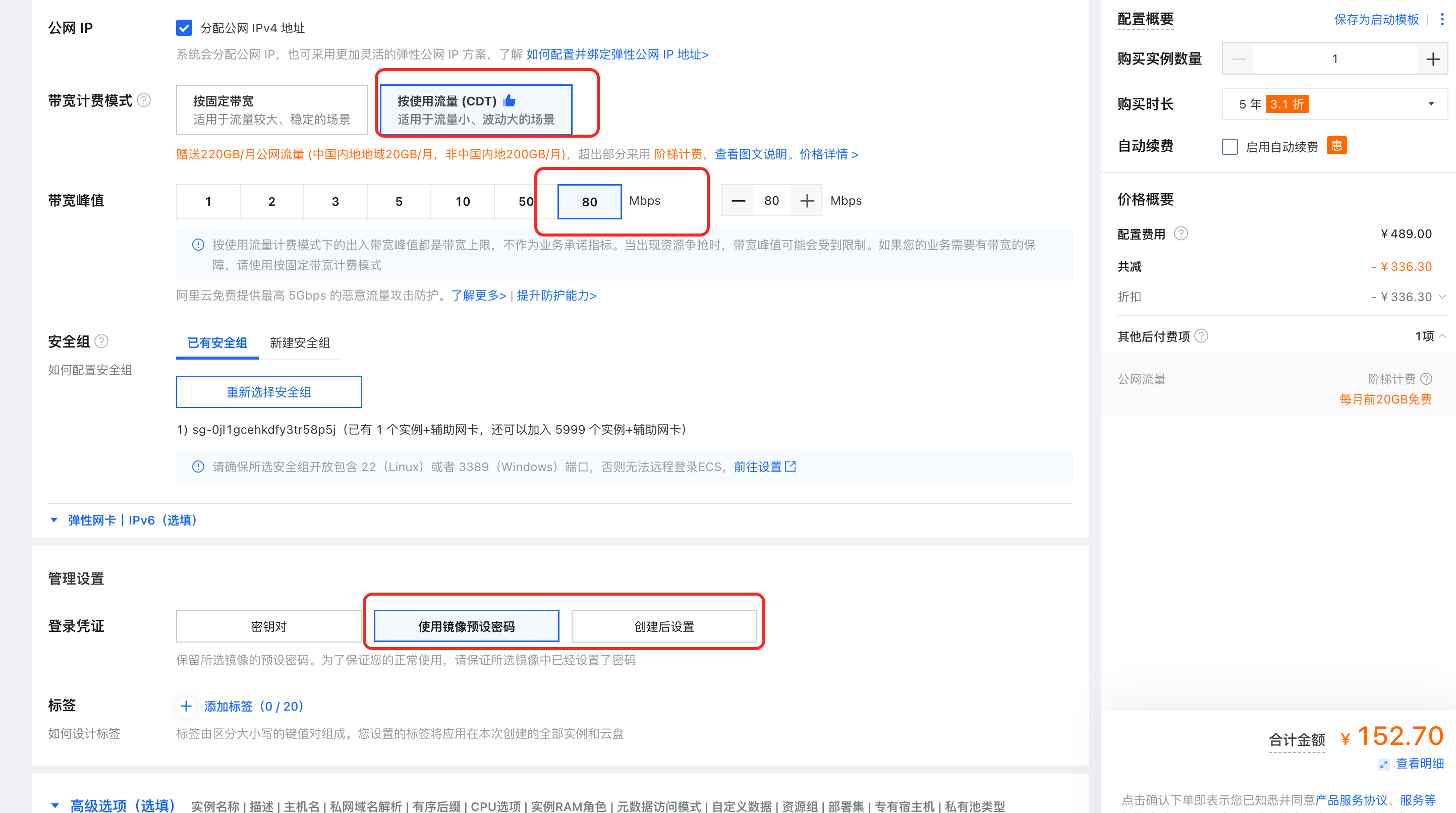Expand the 折扣 details chevron
Viewport: 1456px width, 813px height.
(x=1442, y=297)
